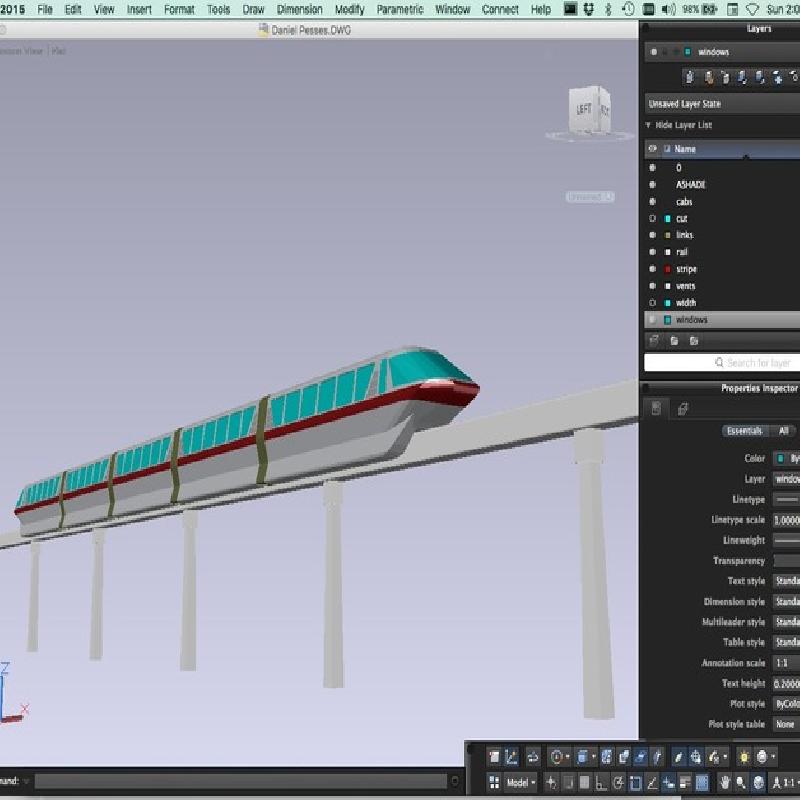Open the Unsaved Layer State dropdown
This screenshot has width=800, height=800.
pyautogui.click(x=722, y=104)
